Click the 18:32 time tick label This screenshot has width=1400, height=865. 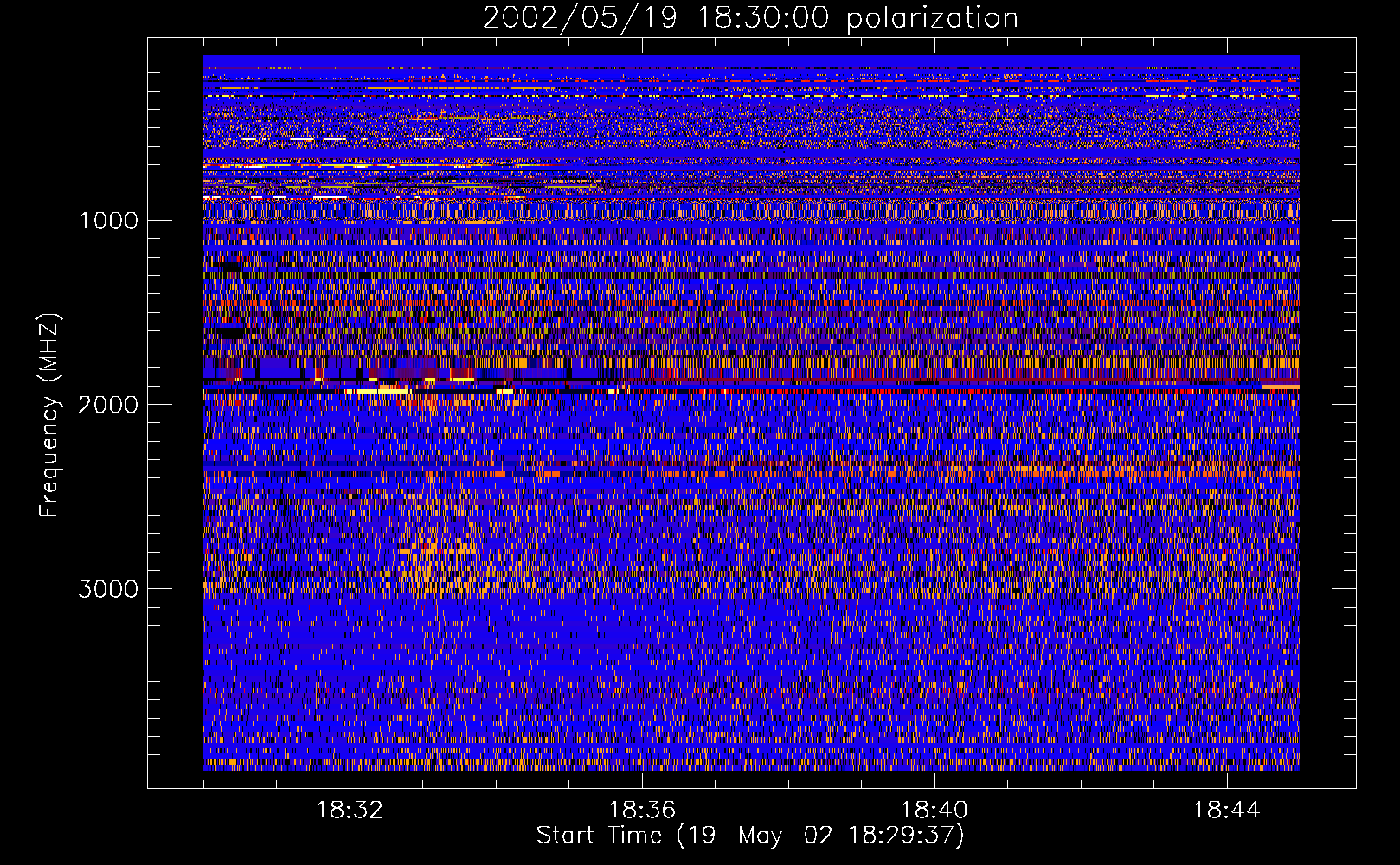coord(350,811)
